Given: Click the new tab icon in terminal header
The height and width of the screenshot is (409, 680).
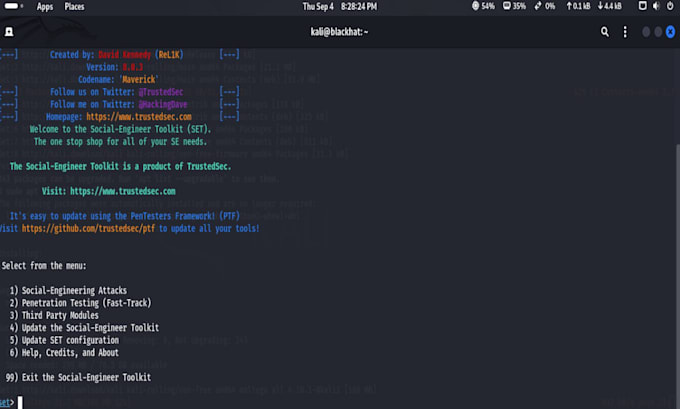Looking at the screenshot, I should coord(9,32).
